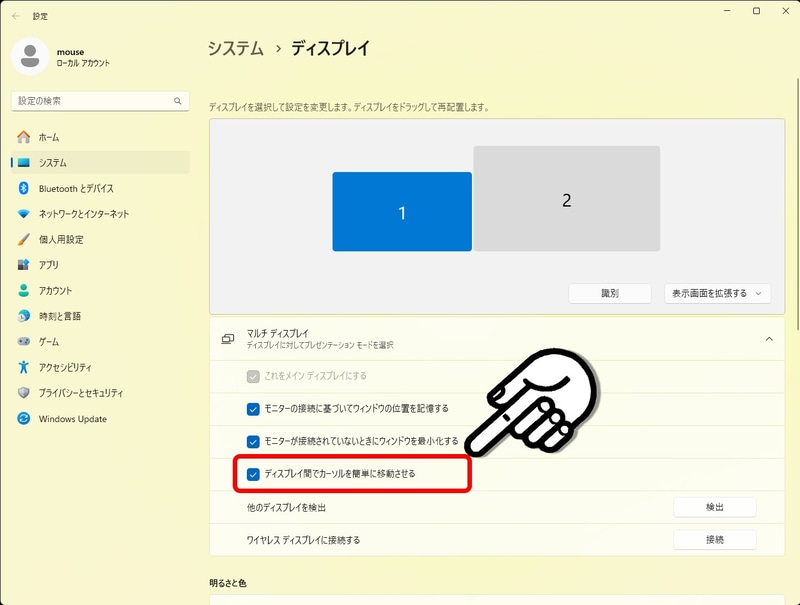Open the ホーム section in the sidebar
This screenshot has width=800, height=605.
tap(60, 136)
